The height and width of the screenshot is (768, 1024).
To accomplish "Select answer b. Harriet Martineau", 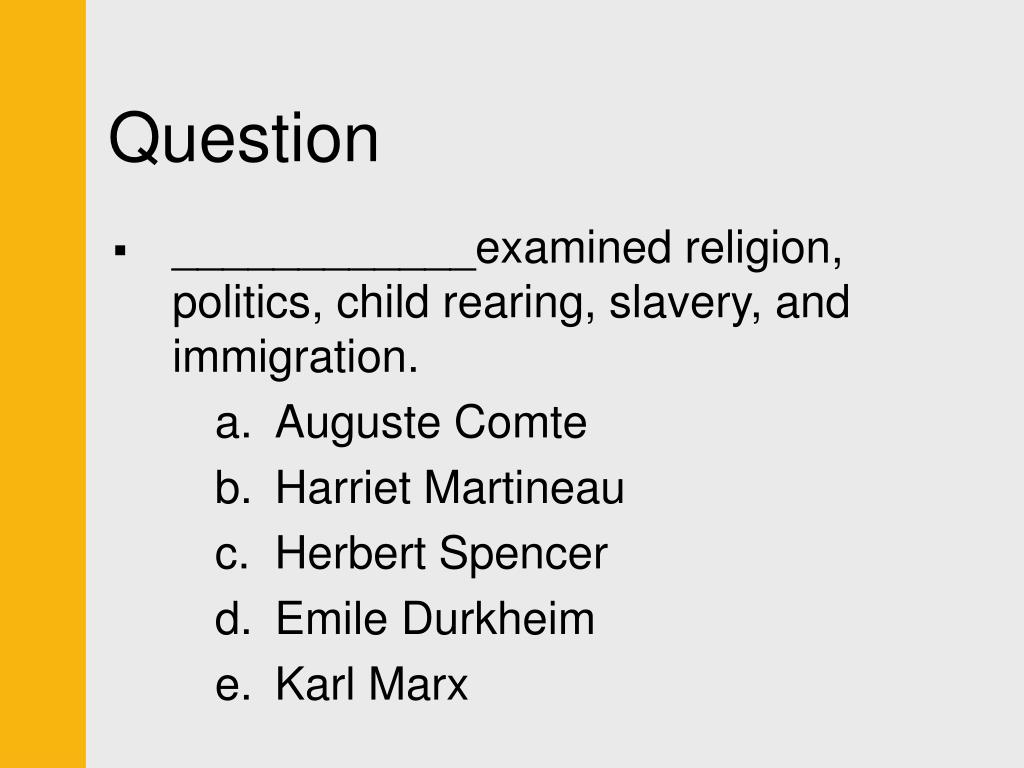I will 419,488.
